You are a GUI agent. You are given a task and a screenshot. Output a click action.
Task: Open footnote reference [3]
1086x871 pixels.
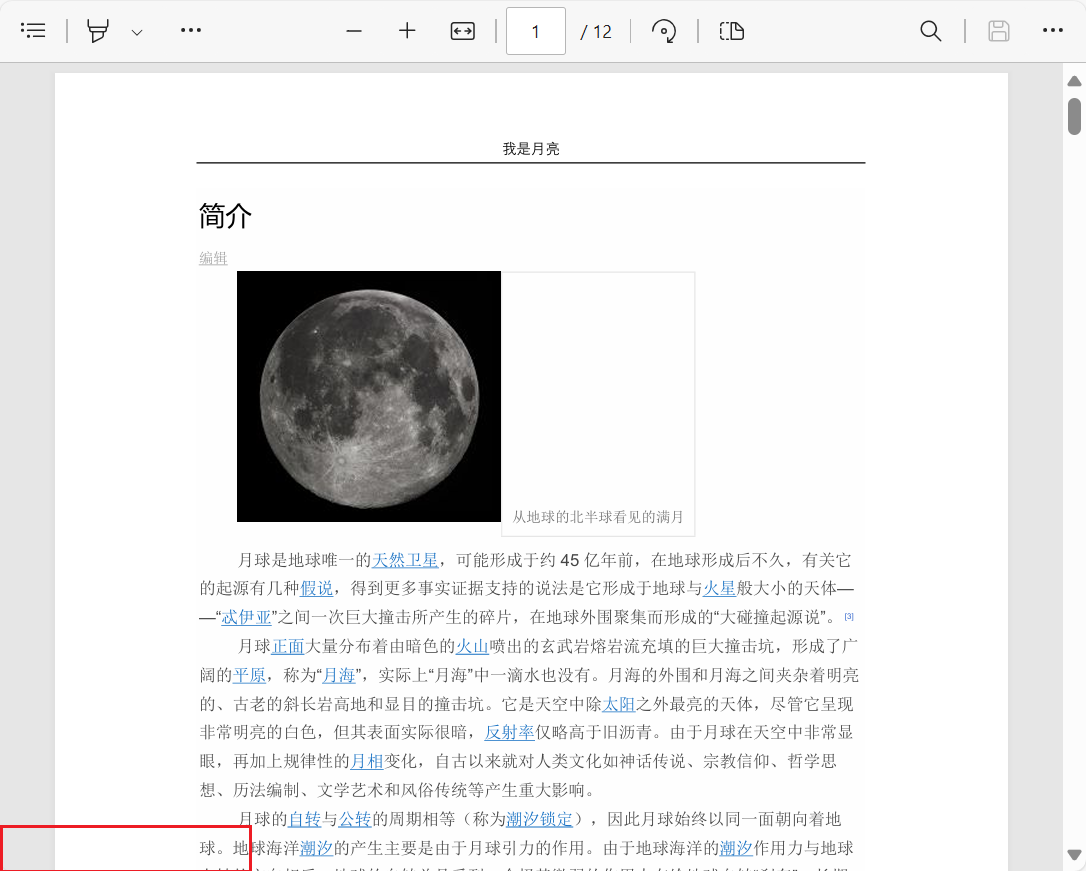[849, 617]
